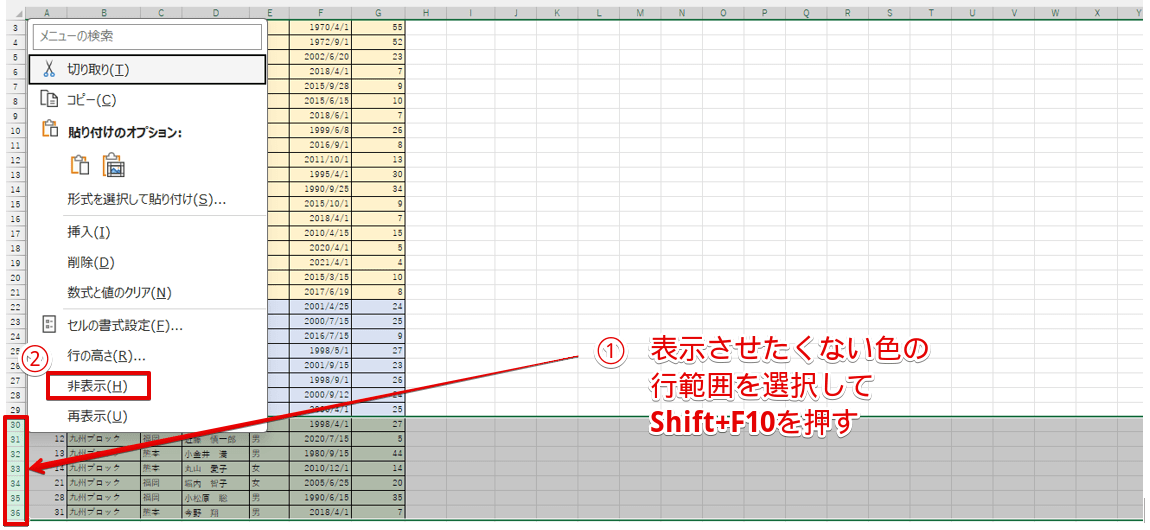Click the value 55 in column G
Screen dimensions: 1150x530
[x=378, y=27]
